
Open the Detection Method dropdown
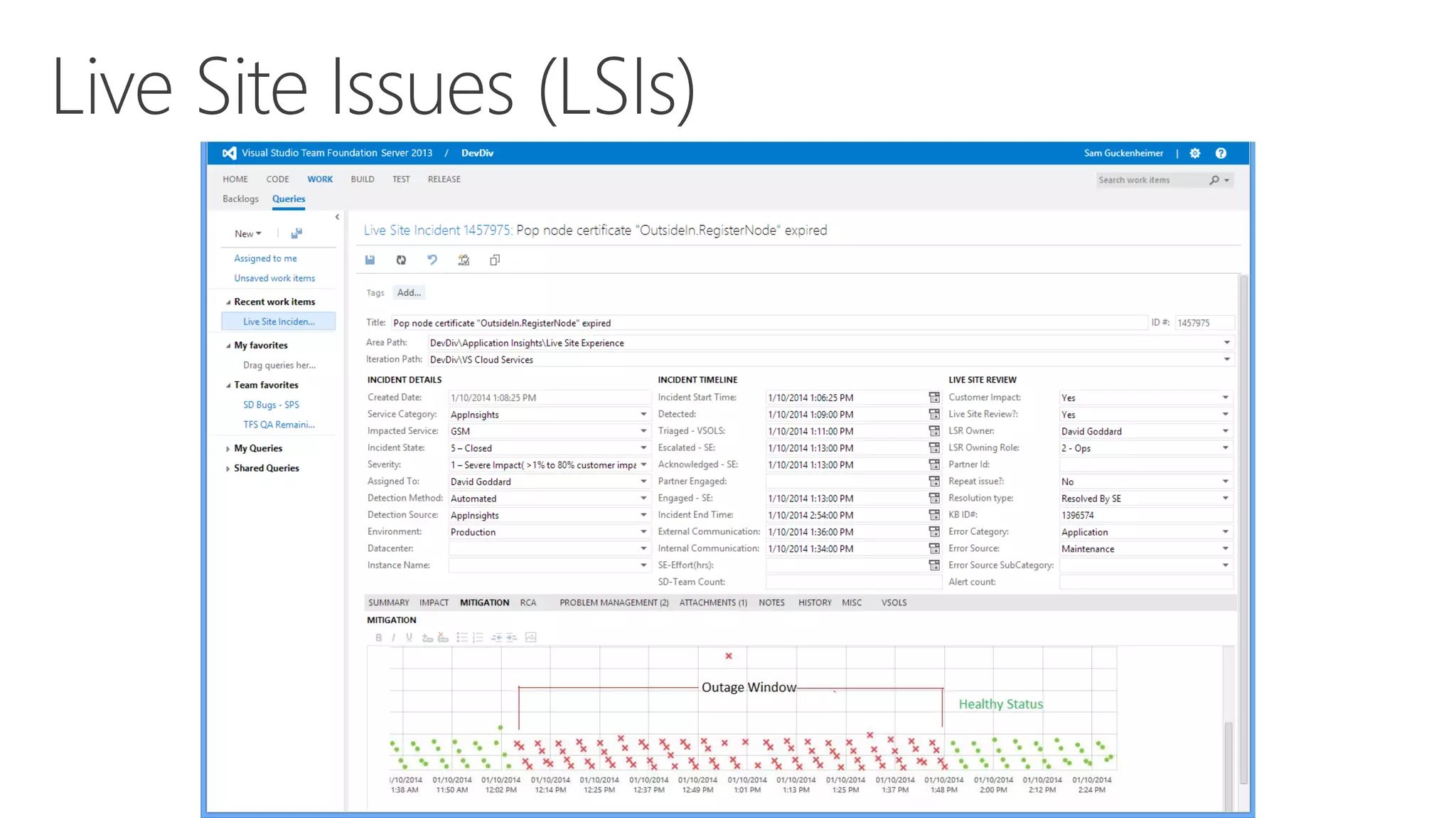[643, 499]
